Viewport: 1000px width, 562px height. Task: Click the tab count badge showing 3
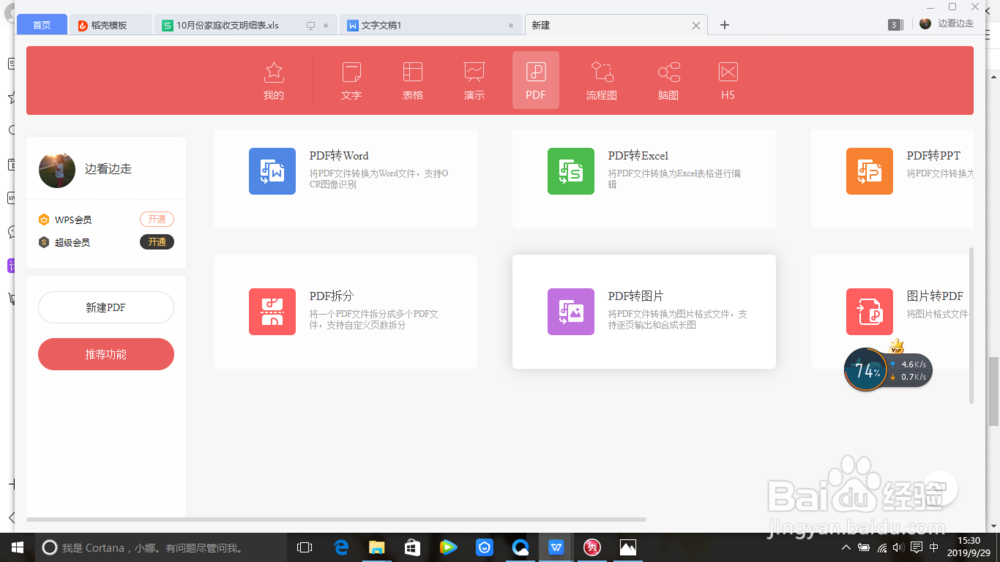[x=894, y=25]
